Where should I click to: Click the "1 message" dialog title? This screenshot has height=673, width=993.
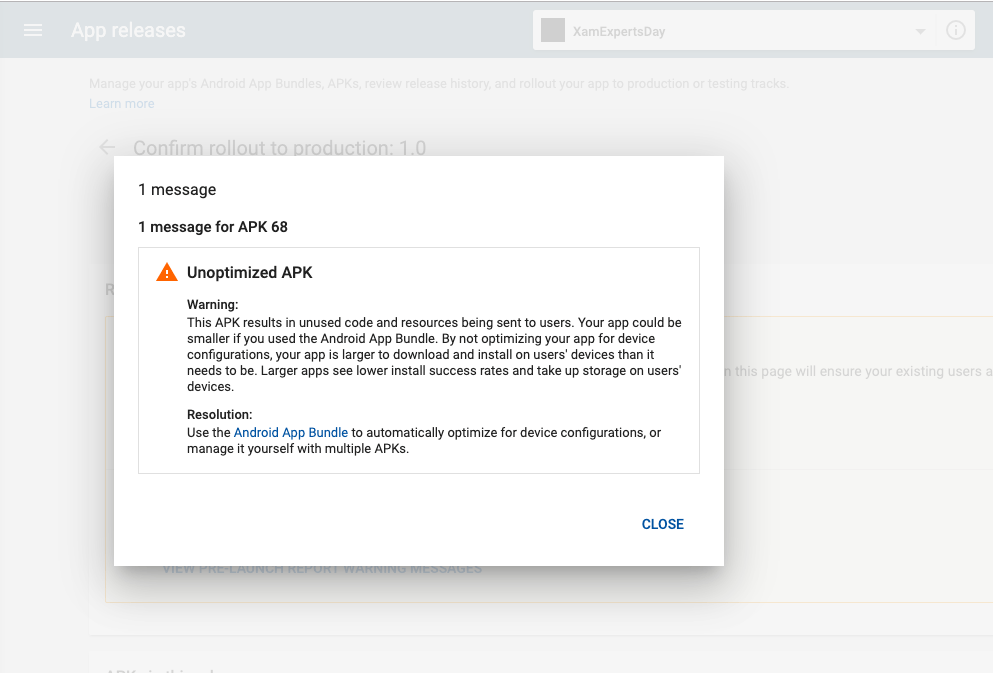point(177,190)
